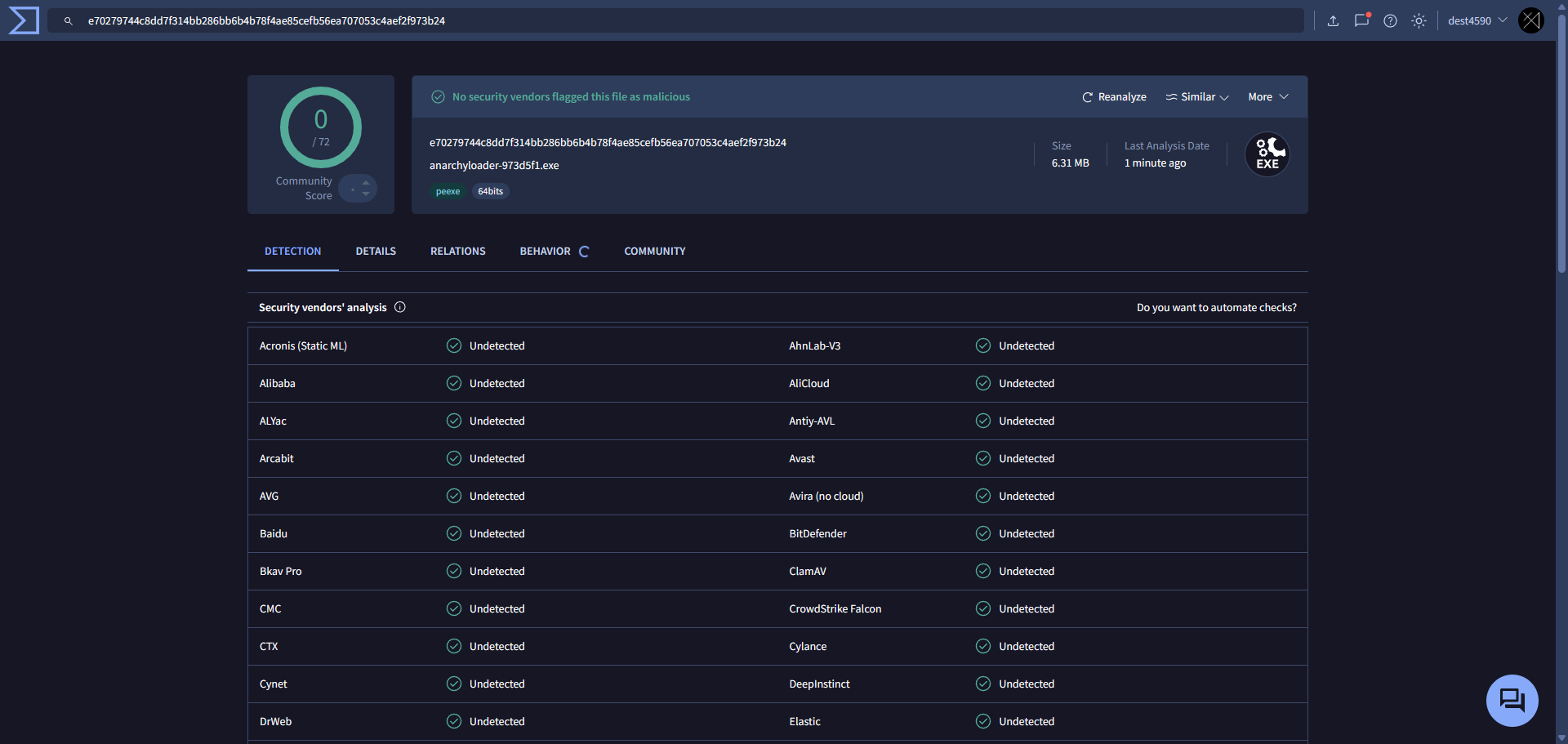Screen dimensions: 1568x744
Task: Expand the dest4590 account dropdown
Action: (1477, 20)
